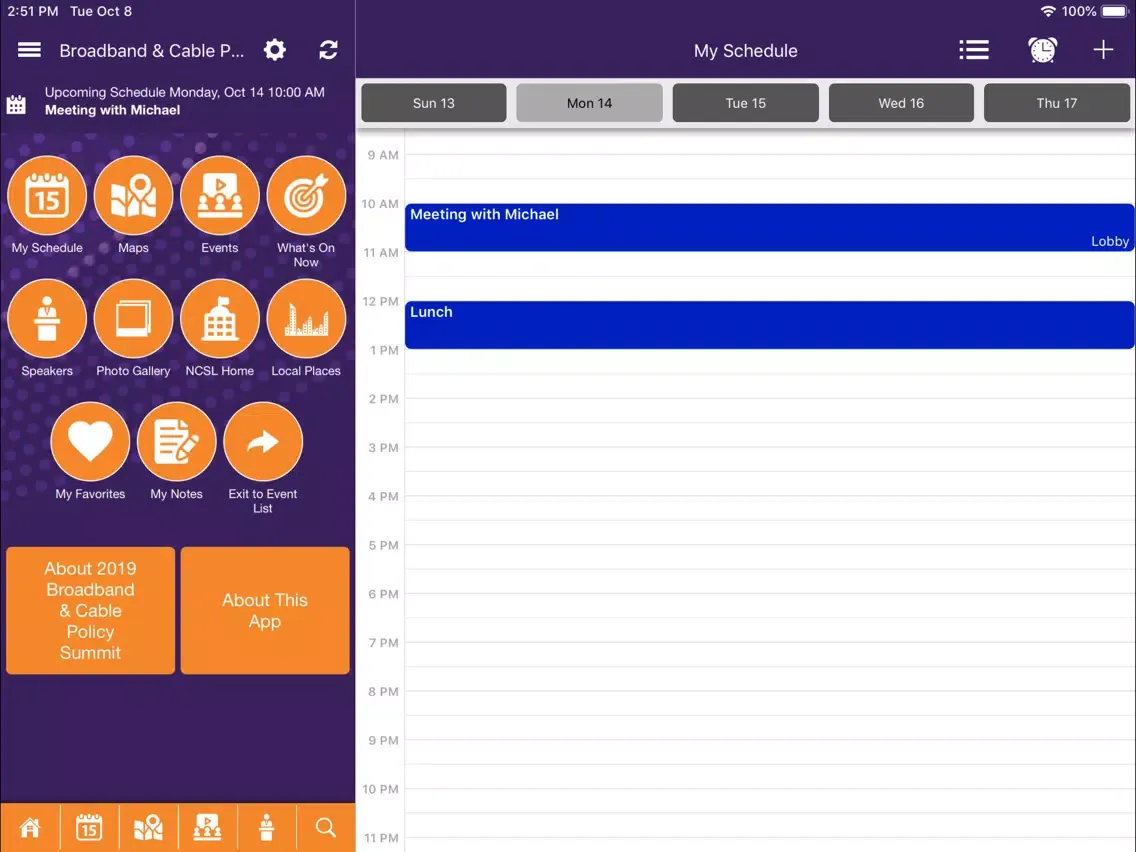Tap the My Schedule header title
This screenshot has height=852, width=1136.
(746, 51)
